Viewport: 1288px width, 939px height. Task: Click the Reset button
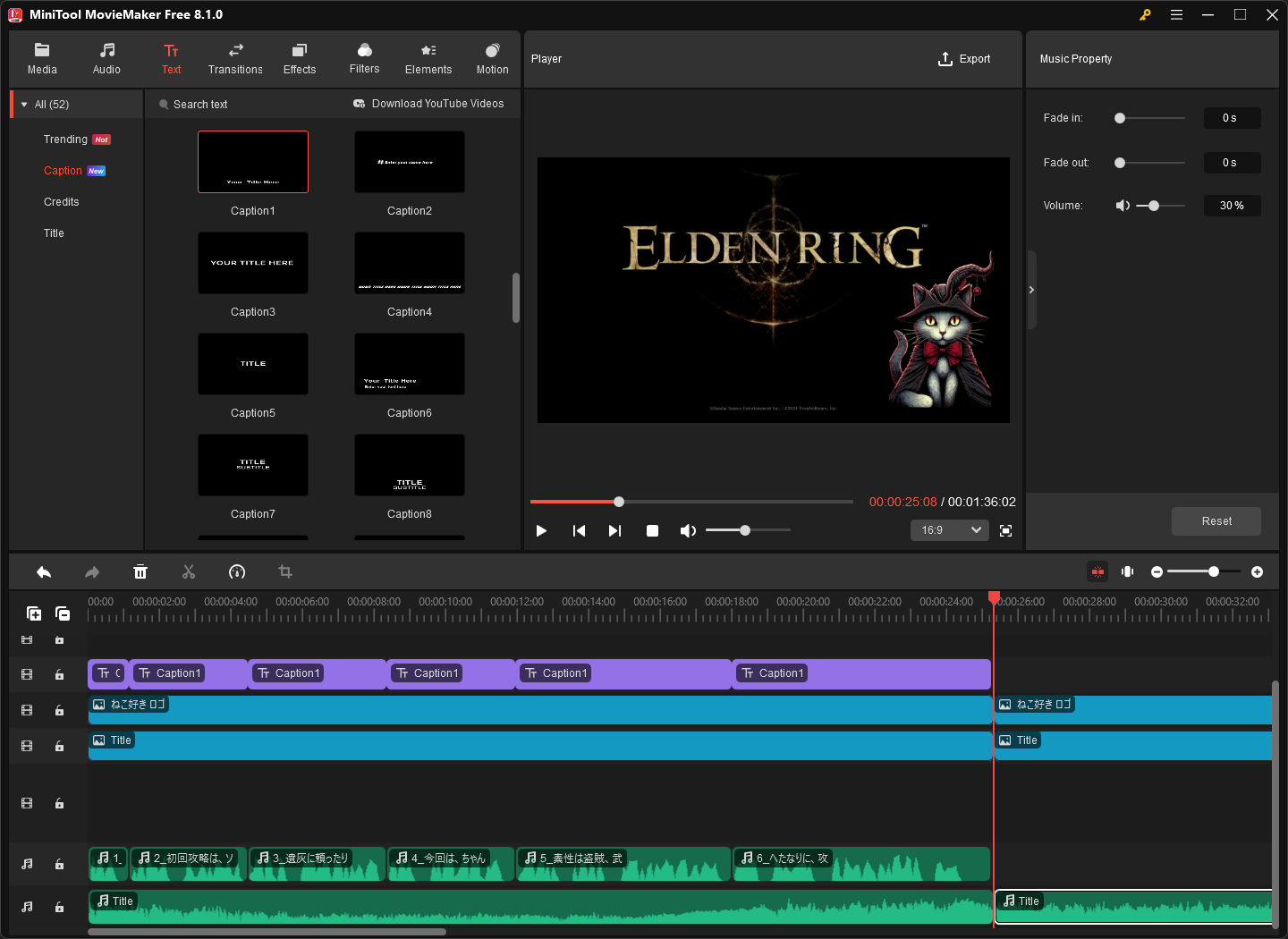pyautogui.click(x=1216, y=521)
